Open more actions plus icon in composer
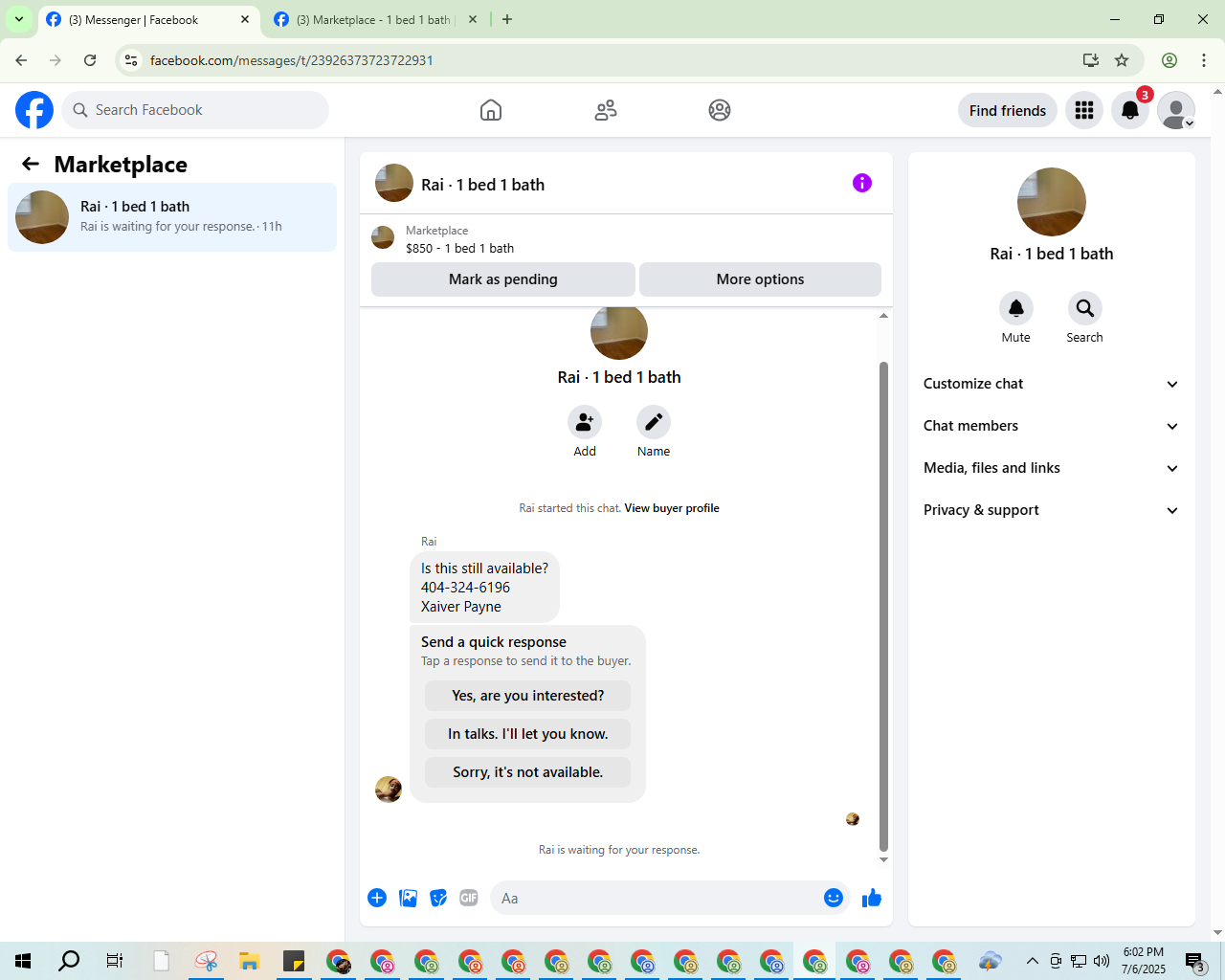Viewport: 1225px width, 980px height. pos(377,898)
